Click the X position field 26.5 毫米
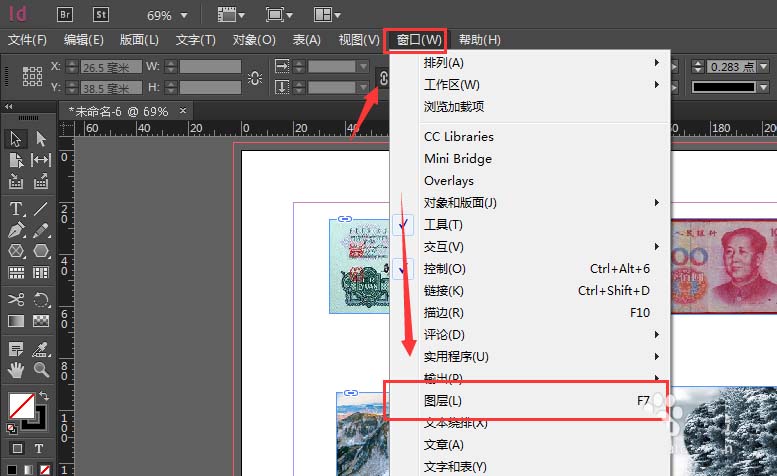The image size is (777, 476). [x=111, y=67]
